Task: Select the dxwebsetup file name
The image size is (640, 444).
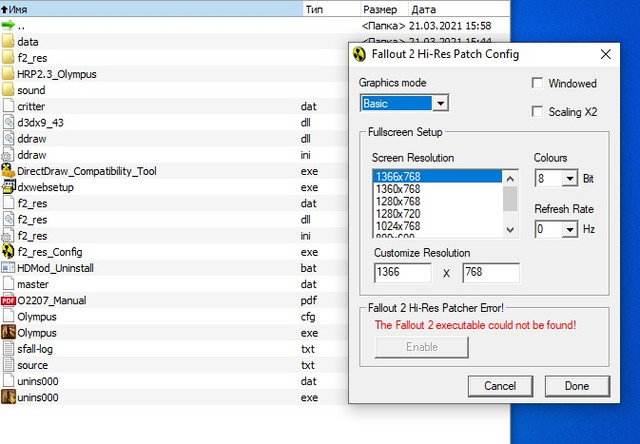Action: click(45, 187)
